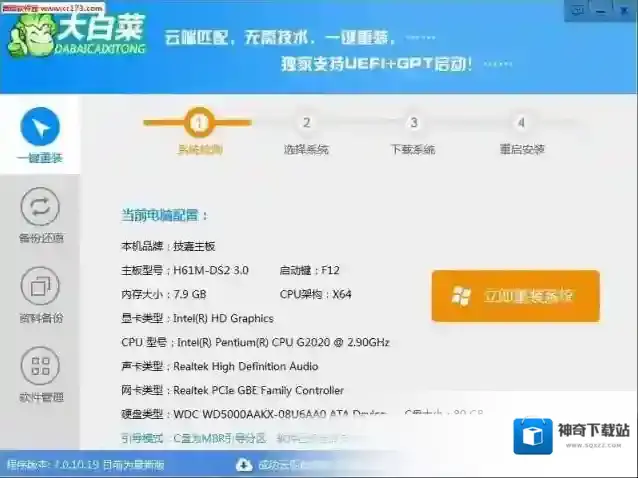Click the 主板型号 H61M-DS2 3.0 entry
Screen dimensions: 638x478
coord(185,270)
